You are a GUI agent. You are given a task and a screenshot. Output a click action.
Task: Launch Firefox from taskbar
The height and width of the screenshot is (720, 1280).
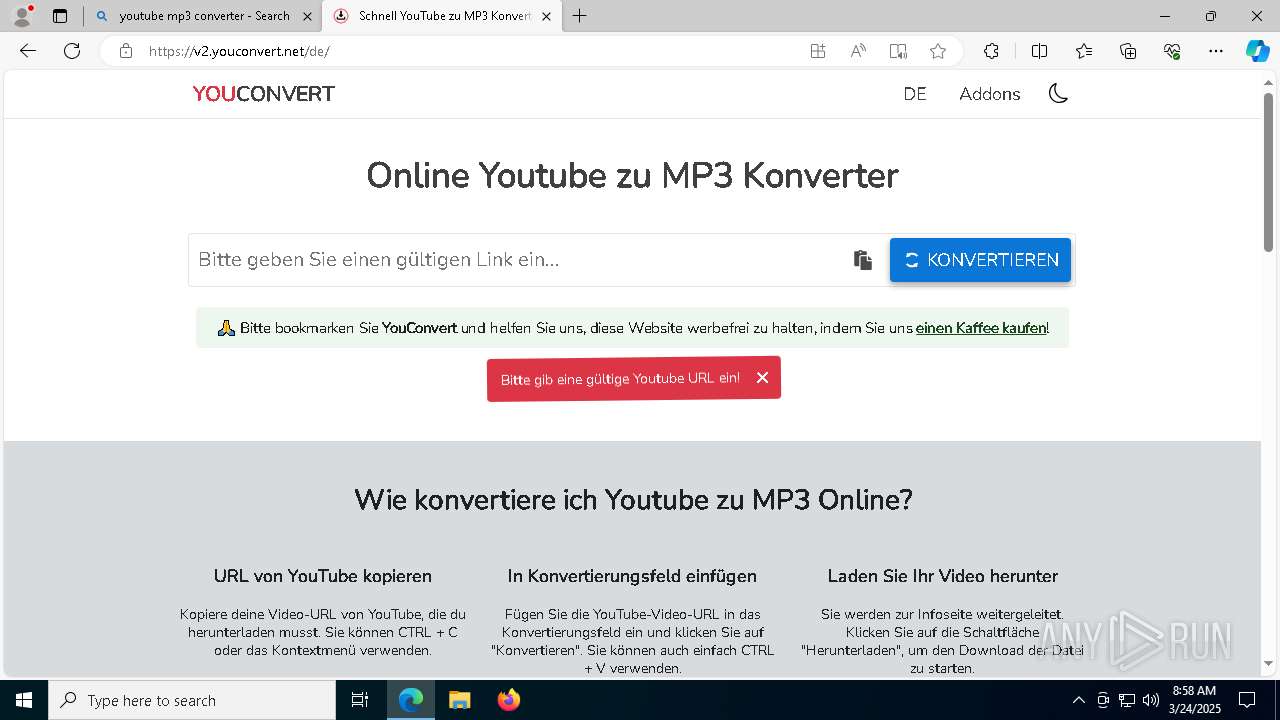pos(508,700)
